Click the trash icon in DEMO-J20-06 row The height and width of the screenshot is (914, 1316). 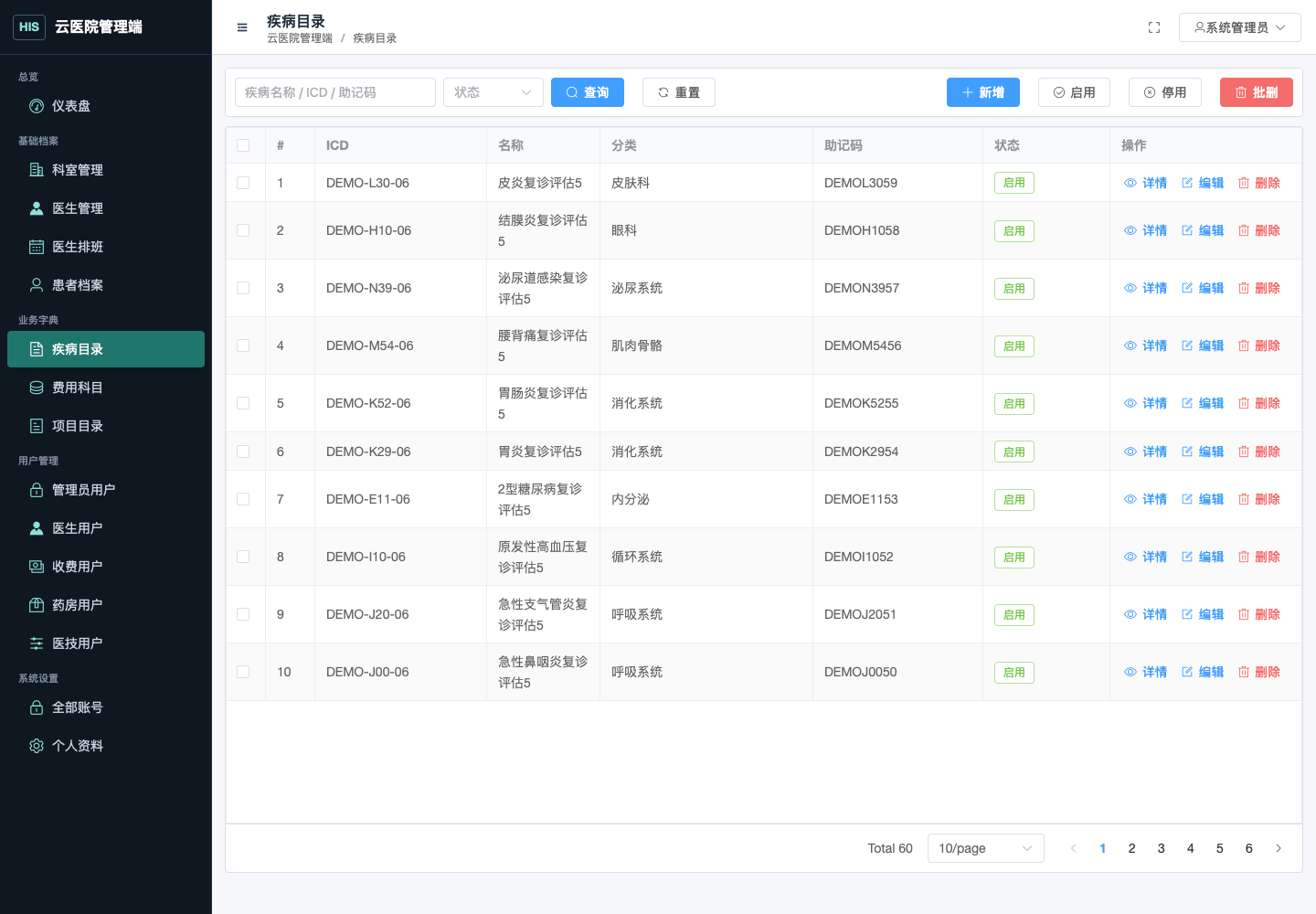click(1244, 614)
